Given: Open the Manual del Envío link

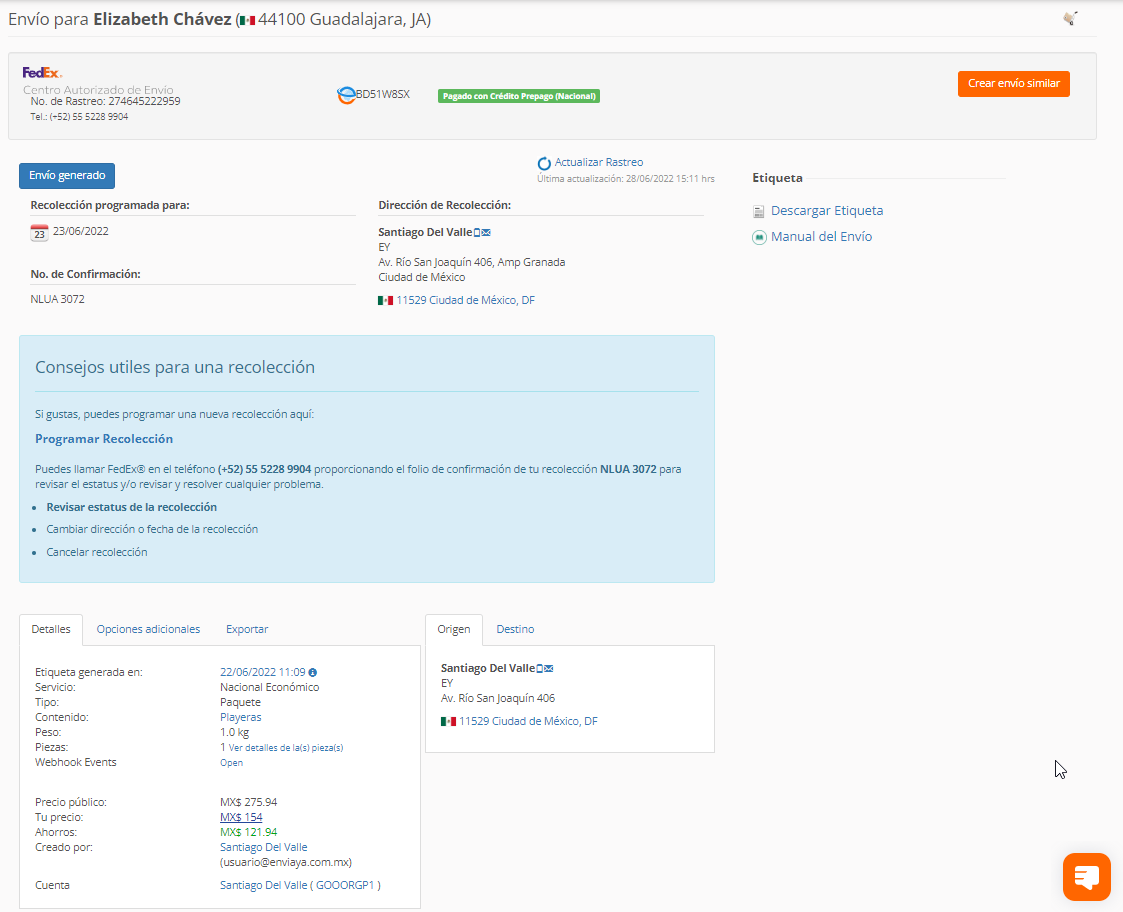Looking at the screenshot, I should 821,236.
